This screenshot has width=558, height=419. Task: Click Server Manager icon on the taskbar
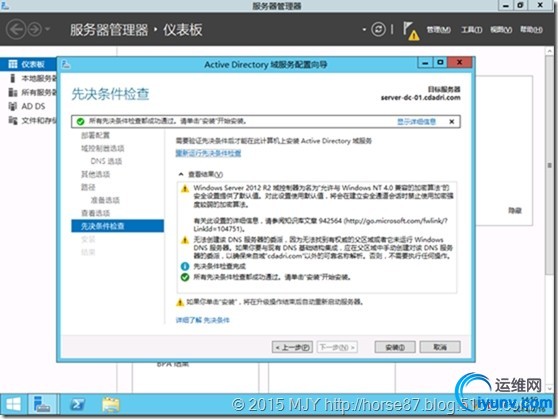click(x=42, y=405)
